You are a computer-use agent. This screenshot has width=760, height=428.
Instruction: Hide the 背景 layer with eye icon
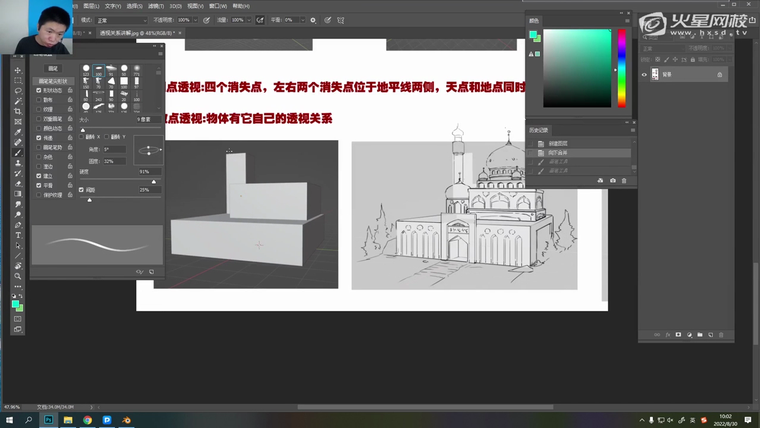644,74
